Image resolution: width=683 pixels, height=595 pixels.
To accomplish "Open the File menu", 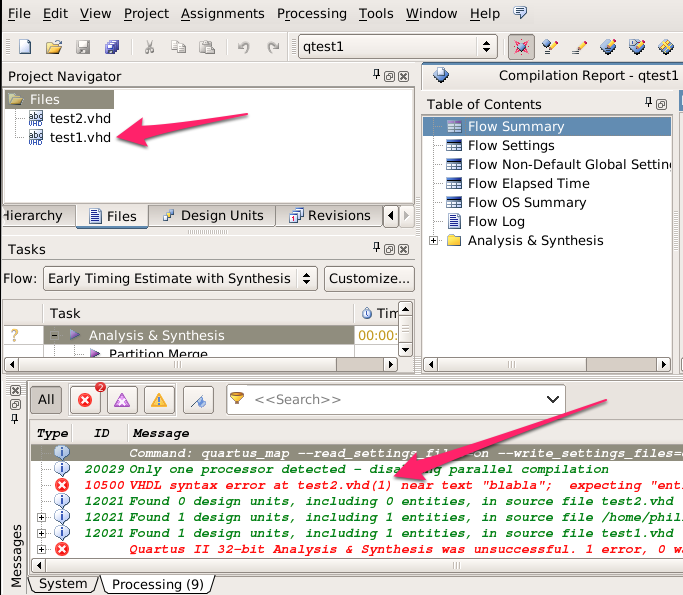I will [x=19, y=14].
